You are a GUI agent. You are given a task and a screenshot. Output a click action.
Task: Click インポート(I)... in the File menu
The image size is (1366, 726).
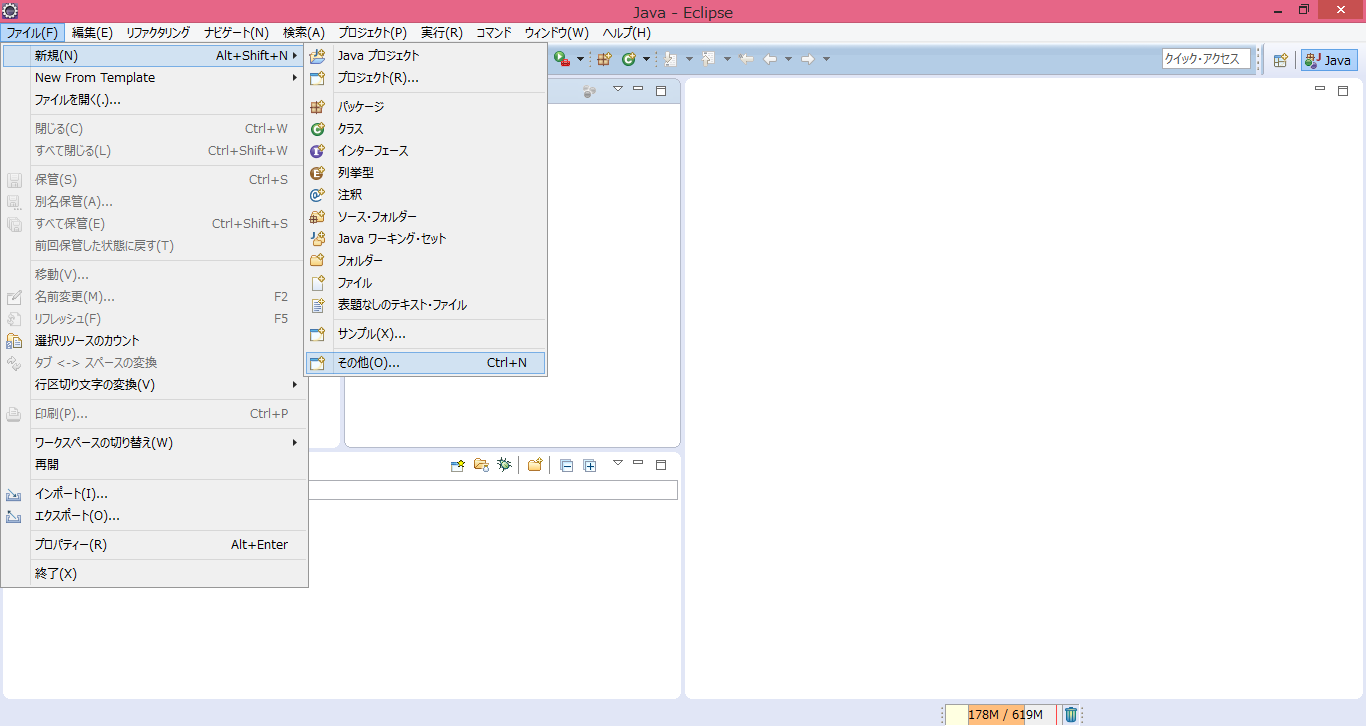click(155, 494)
